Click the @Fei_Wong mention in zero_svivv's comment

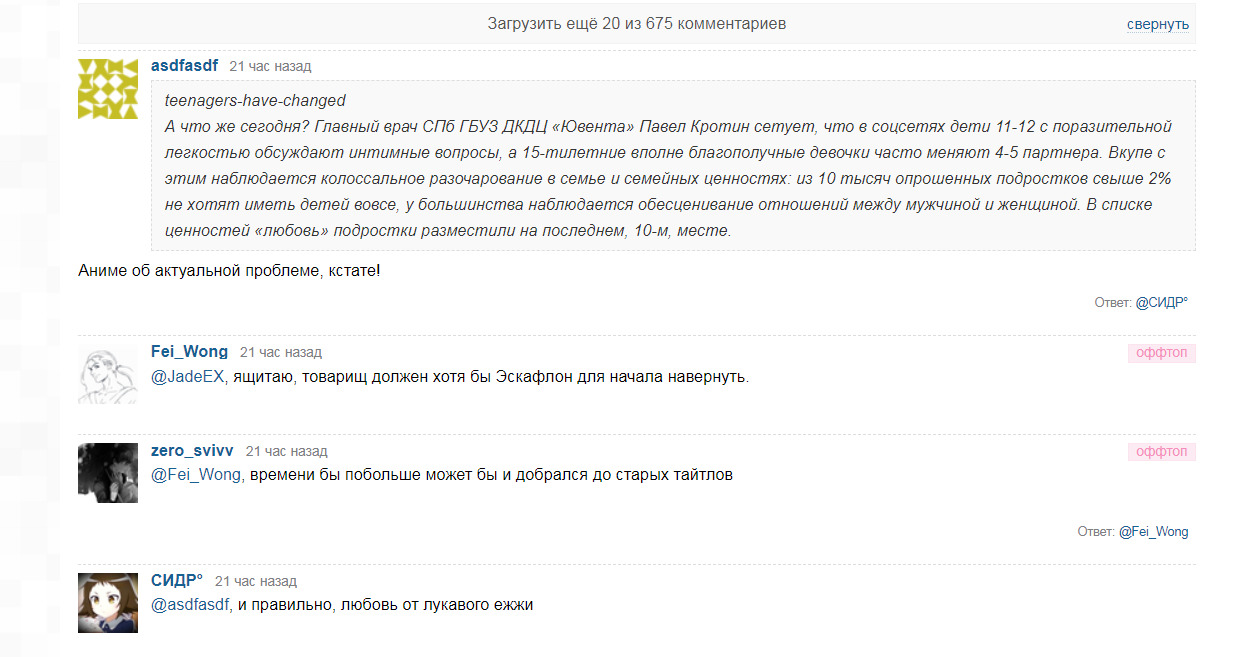[196, 475]
